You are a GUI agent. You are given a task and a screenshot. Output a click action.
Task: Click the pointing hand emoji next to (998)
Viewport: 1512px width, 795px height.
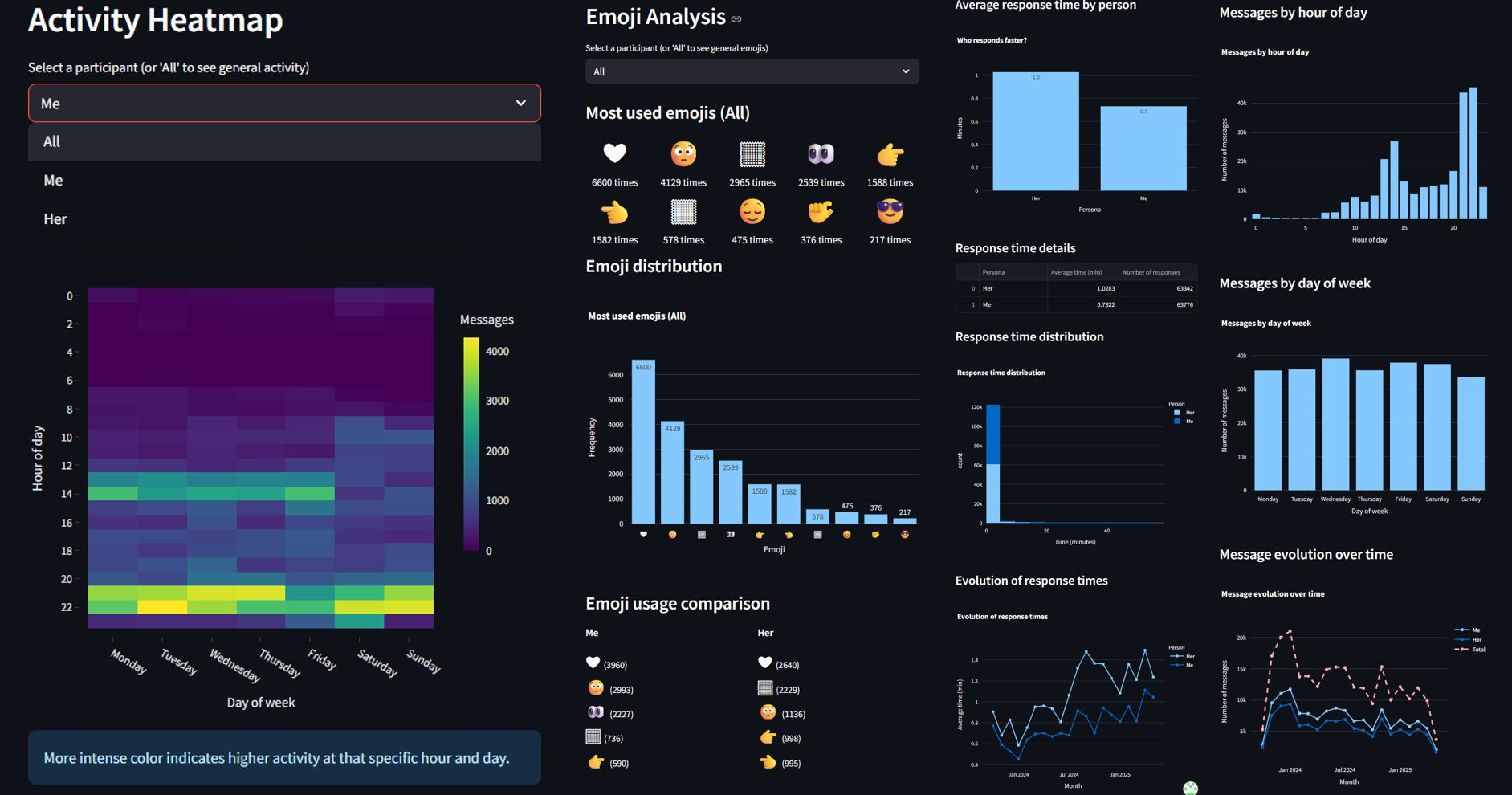coord(768,736)
